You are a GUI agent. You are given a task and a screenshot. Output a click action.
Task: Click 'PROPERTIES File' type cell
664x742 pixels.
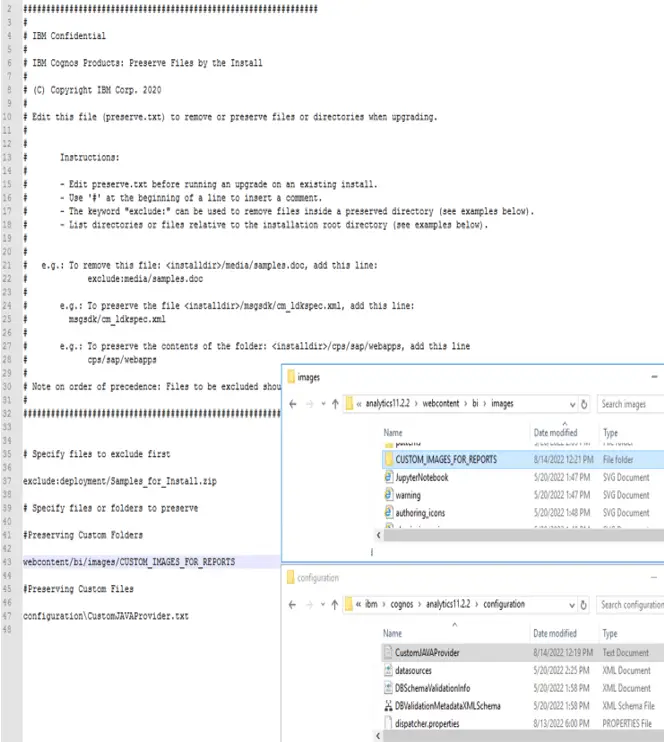pos(627,724)
